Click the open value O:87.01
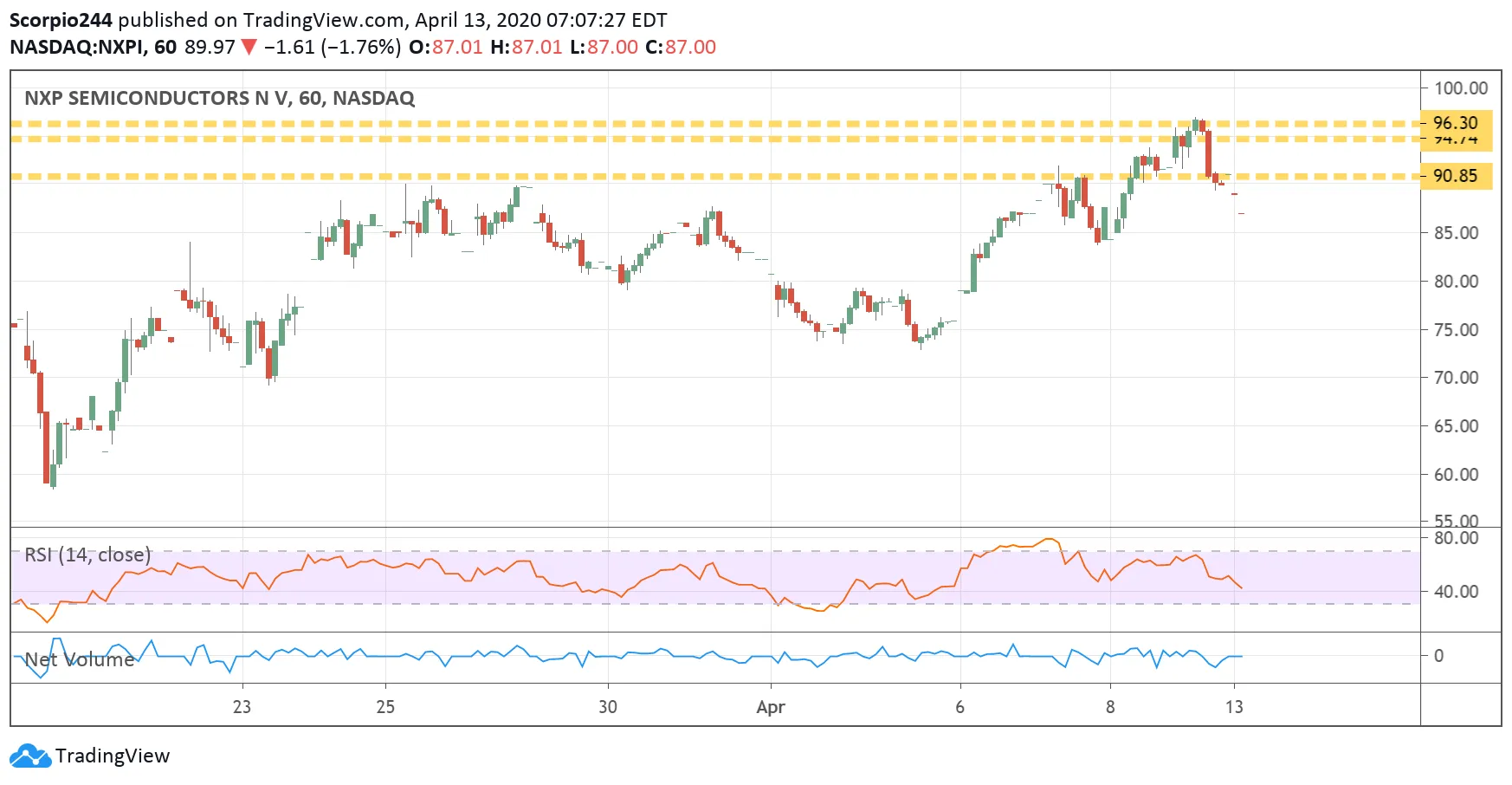The width and height of the screenshot is (1512, 785). click(445, 47)
